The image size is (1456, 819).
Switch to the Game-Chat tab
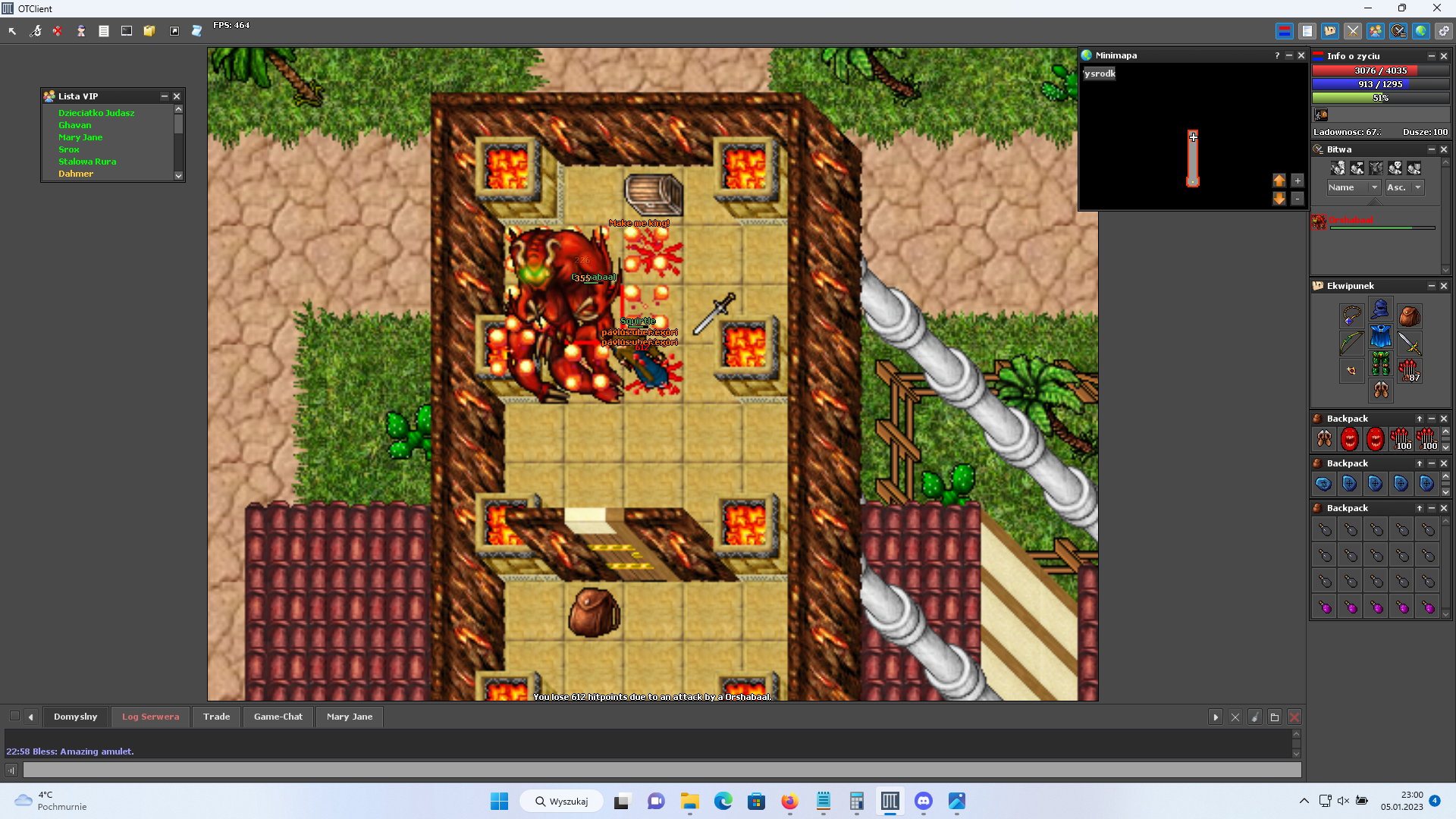tap(278, 717)
